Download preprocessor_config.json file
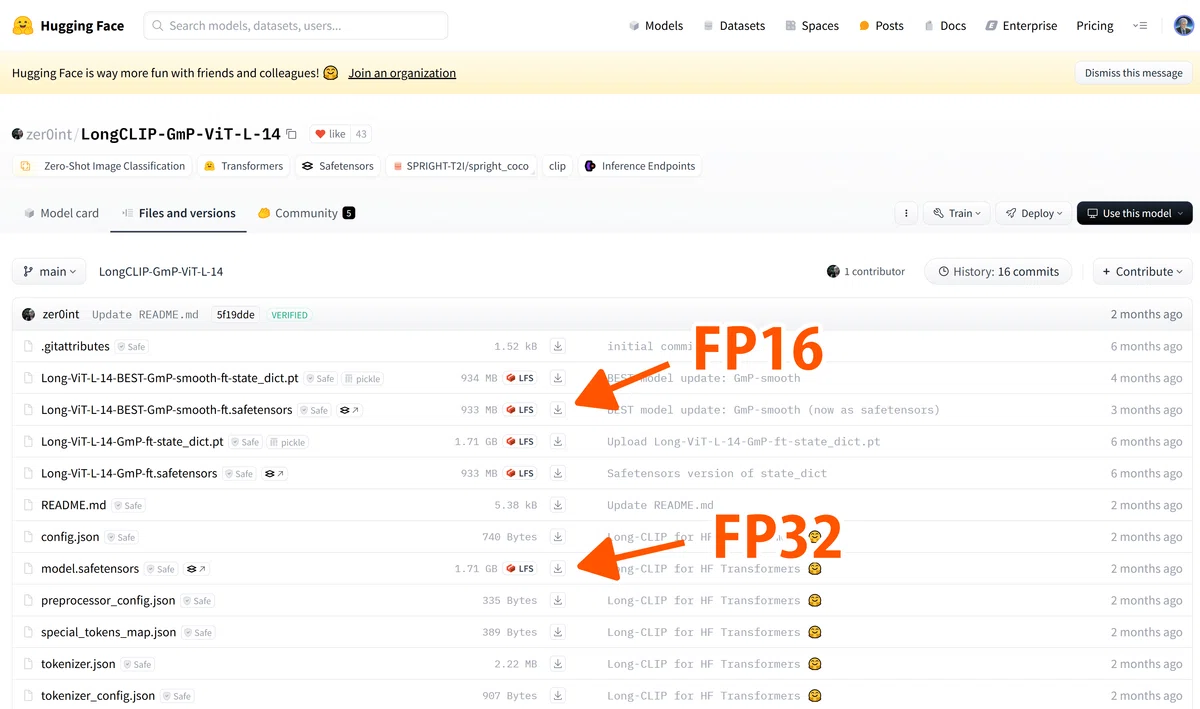 point(558,600)
